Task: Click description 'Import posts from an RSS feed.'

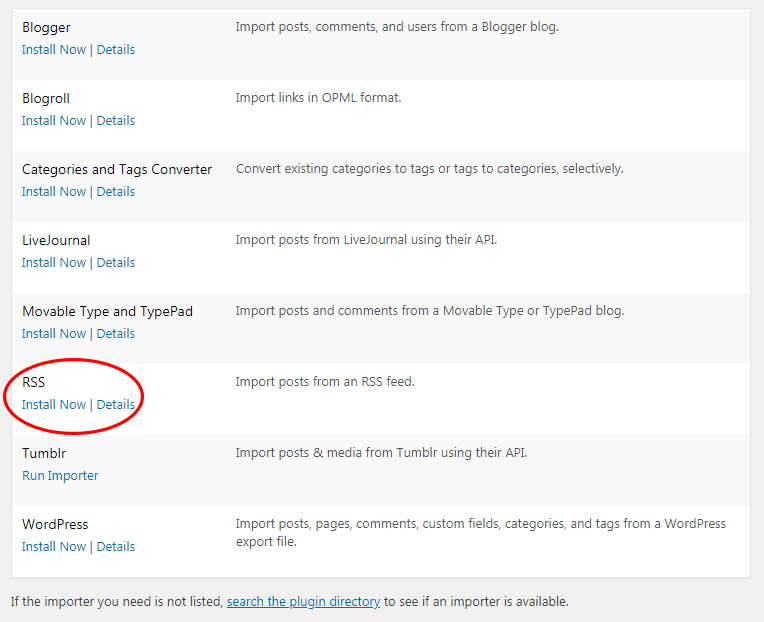Action: pos(325,382)
